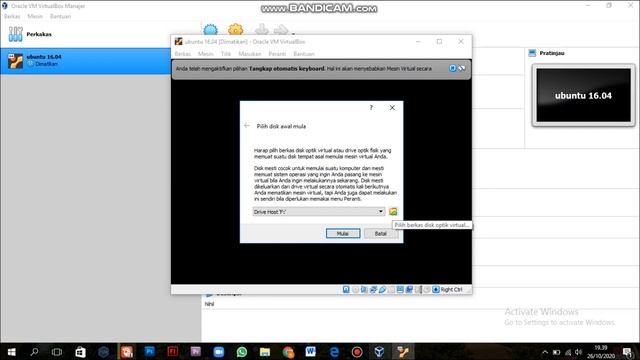The width and height of the screenshot is (640, 360).
Task: Open the Berkas menu in VirtualBox Manager
Action: (12, 16)
